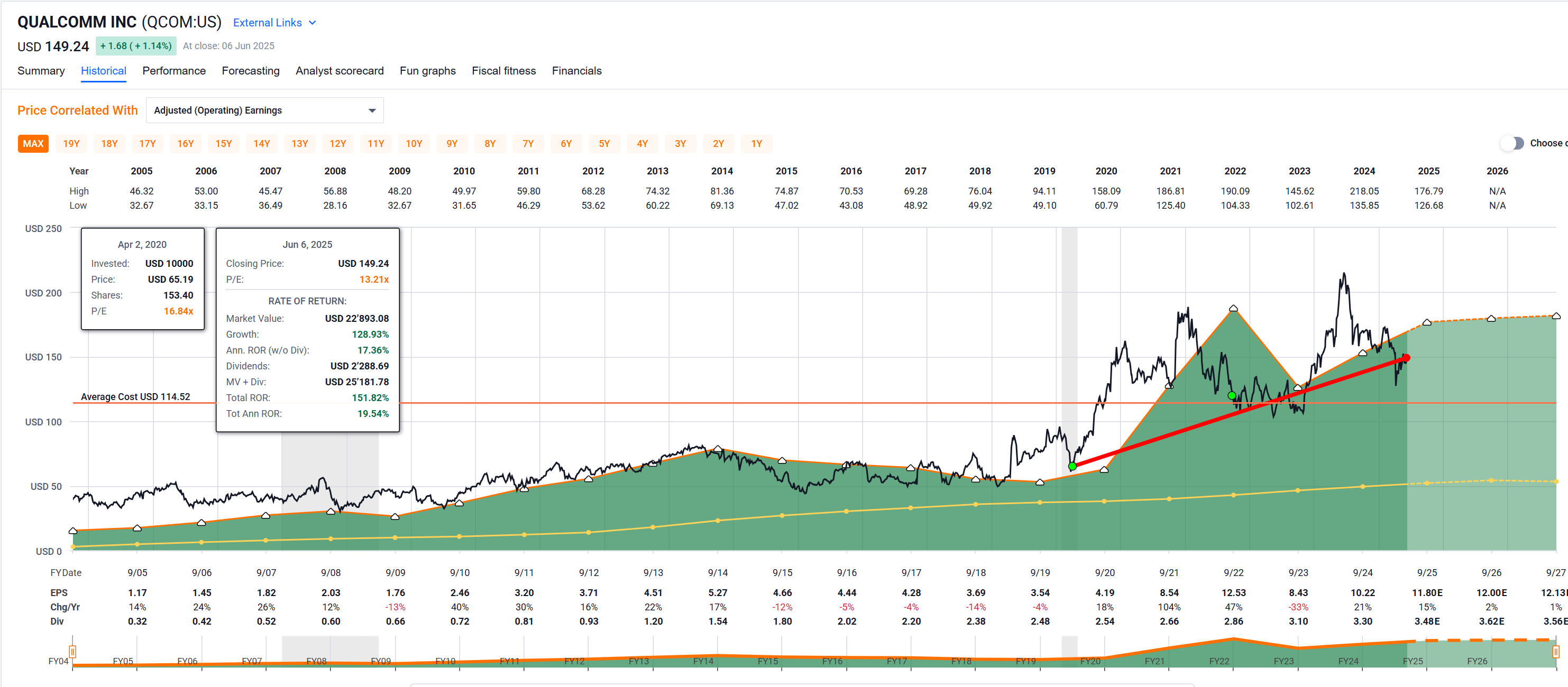Click the 2020 High value 158.09
This screenshot has width=1568, height=687.
coord(1106,191)
